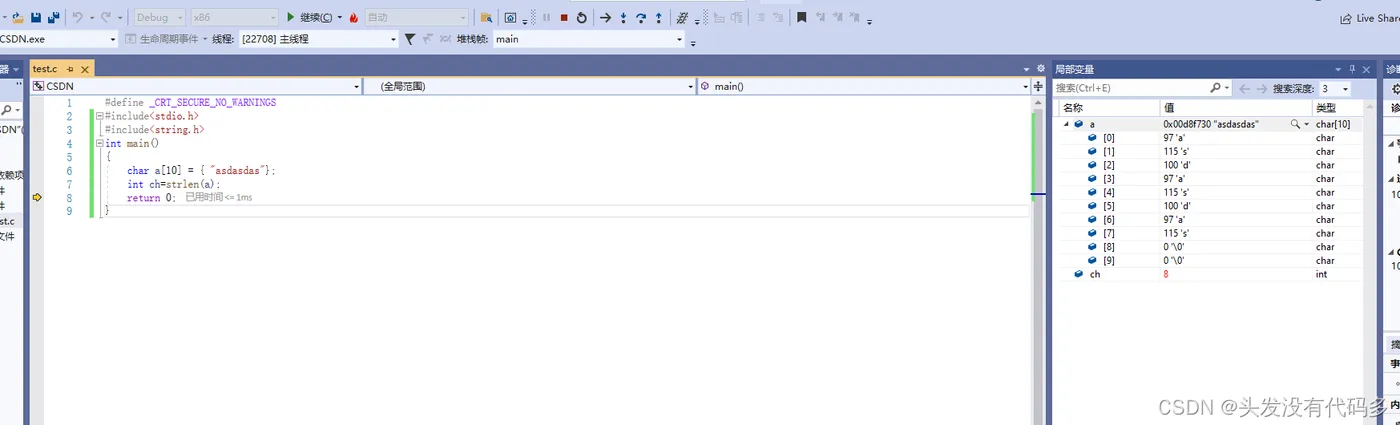Click the Open file folder icon

pos(17,18)
